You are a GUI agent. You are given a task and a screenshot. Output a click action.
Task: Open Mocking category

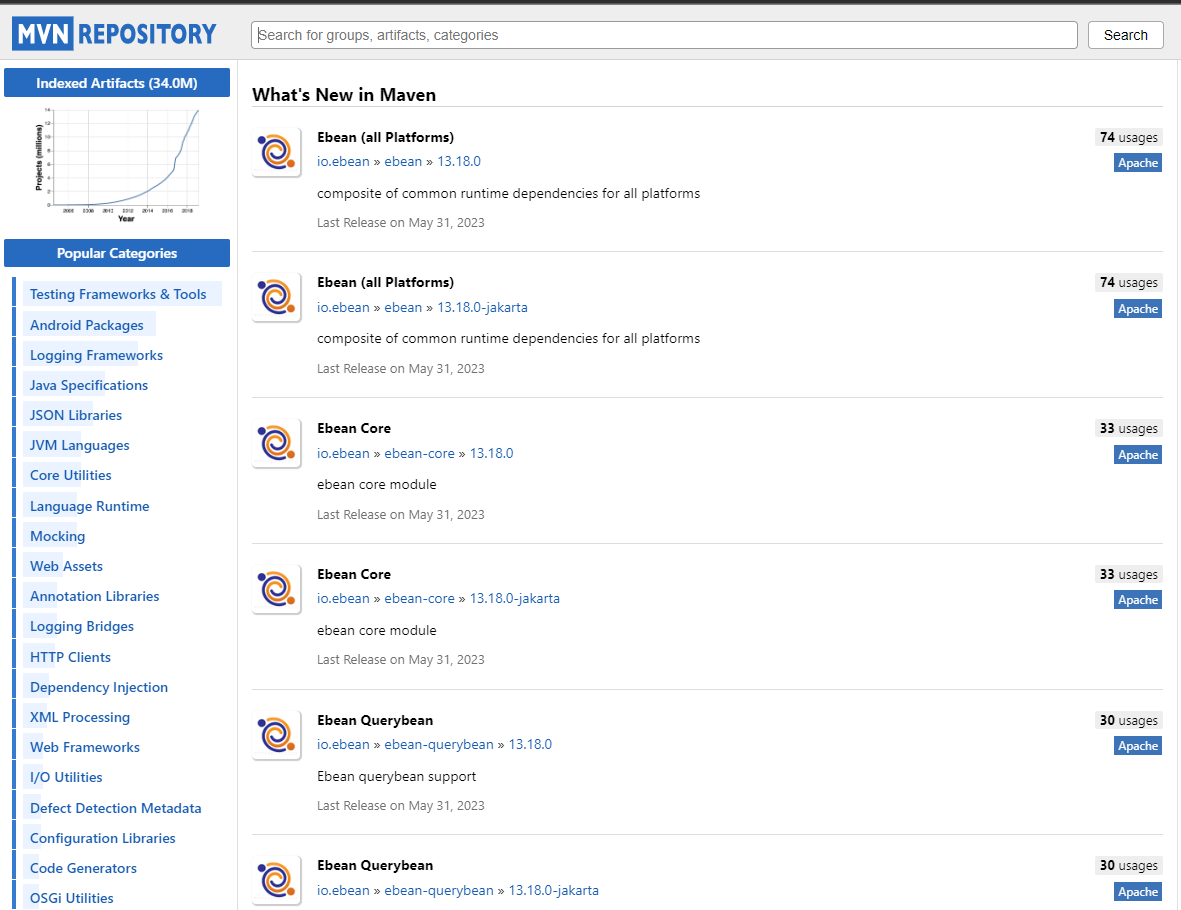57,536
